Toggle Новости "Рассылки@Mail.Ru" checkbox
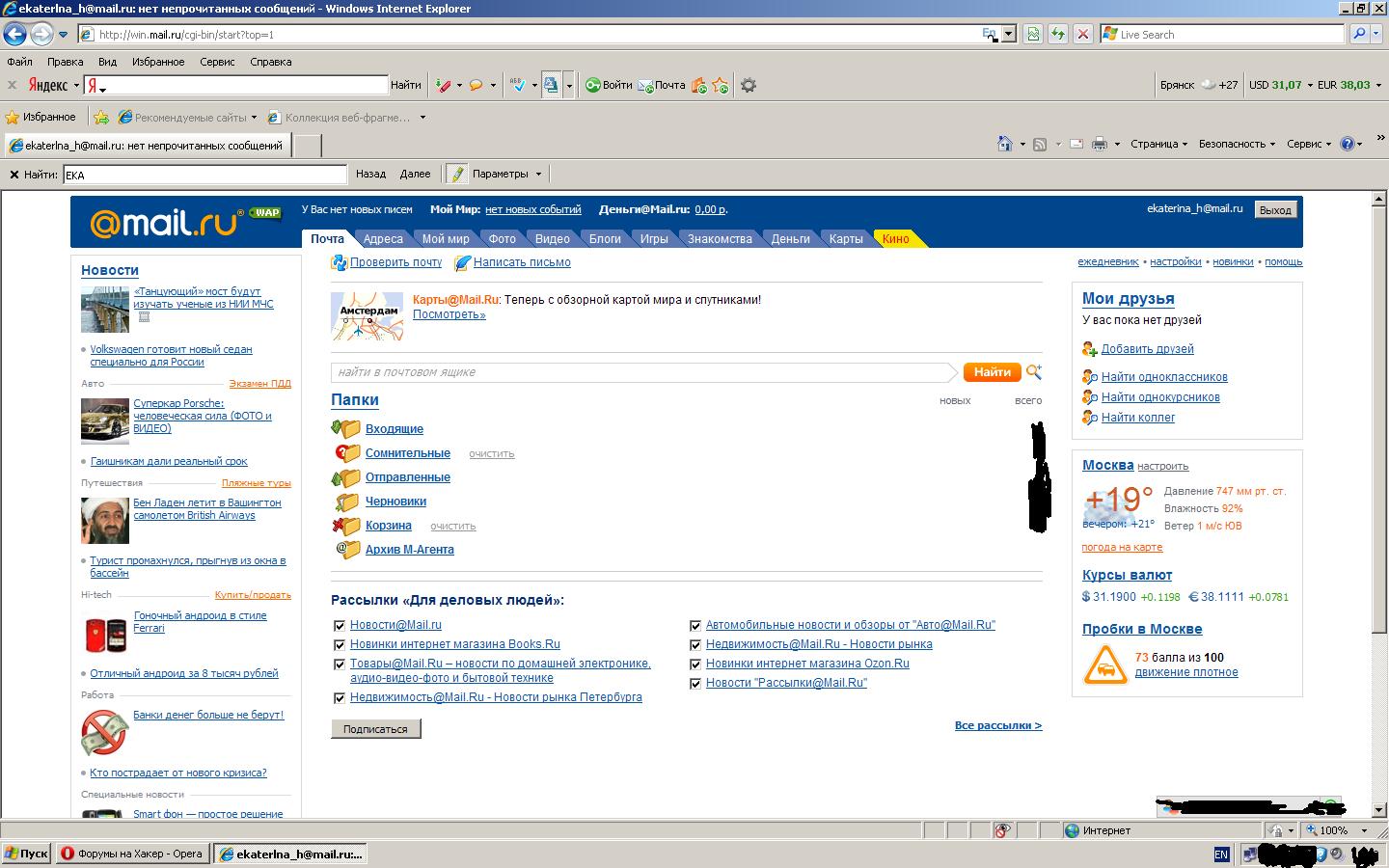 click(695, 683)
